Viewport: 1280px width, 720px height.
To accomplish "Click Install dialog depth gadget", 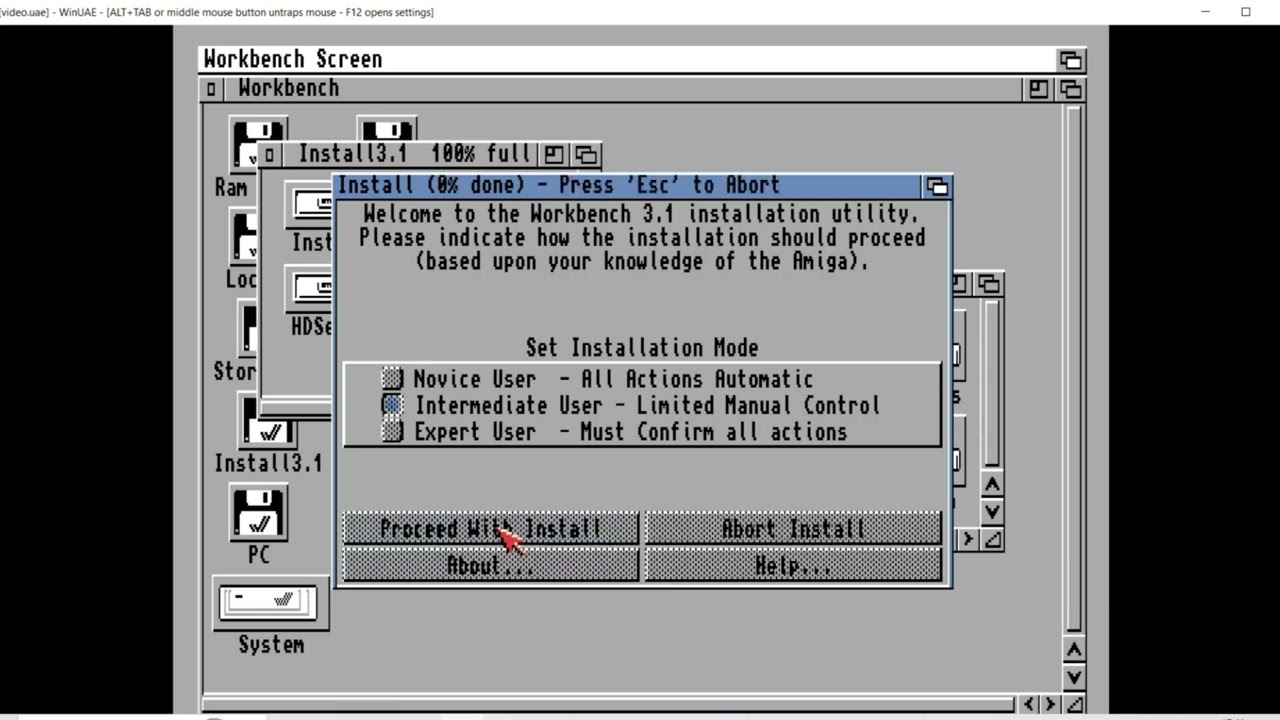I will 937,187.
